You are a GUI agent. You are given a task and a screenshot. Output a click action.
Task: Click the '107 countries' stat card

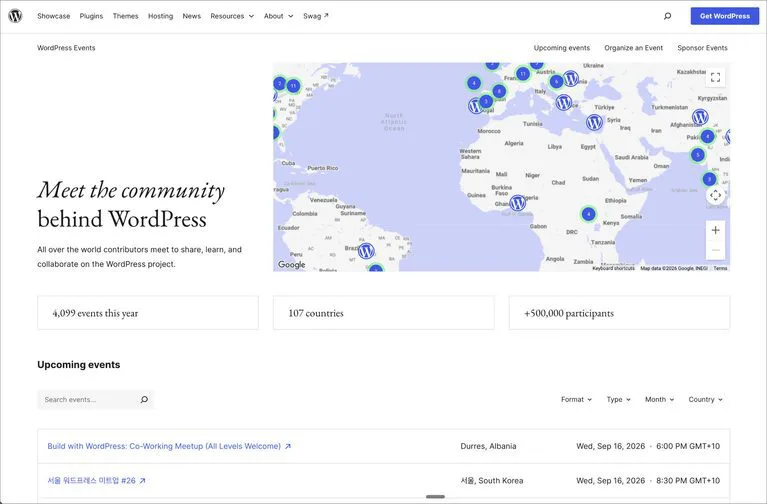click(x=384, y=313)
